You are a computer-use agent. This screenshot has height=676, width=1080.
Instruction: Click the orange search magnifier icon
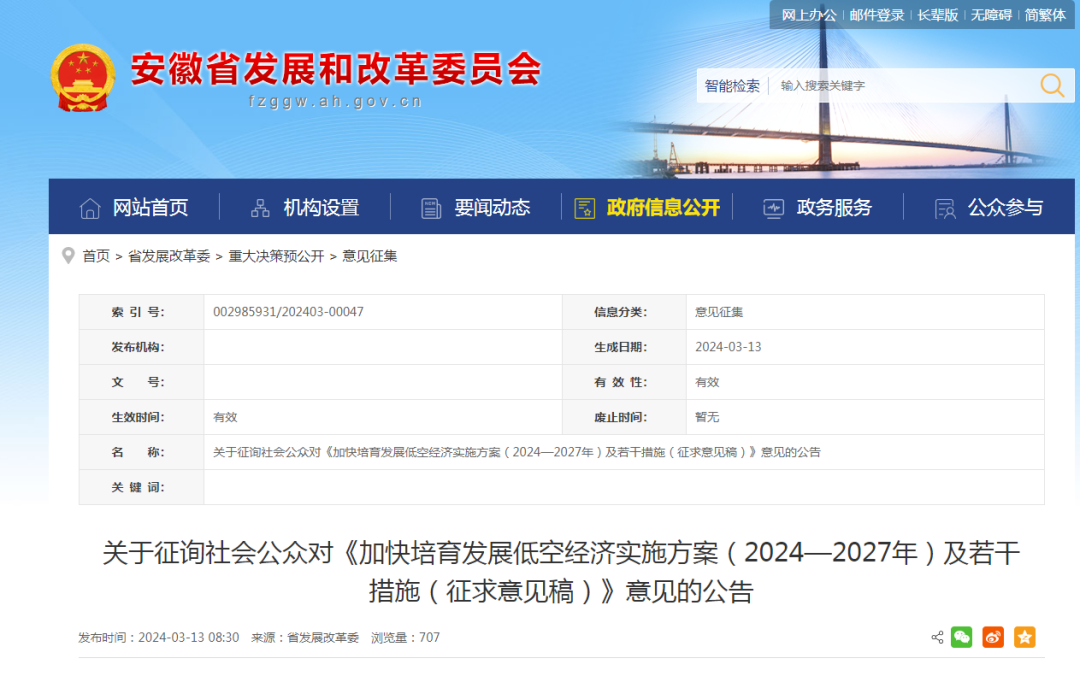pos(1052,86)
